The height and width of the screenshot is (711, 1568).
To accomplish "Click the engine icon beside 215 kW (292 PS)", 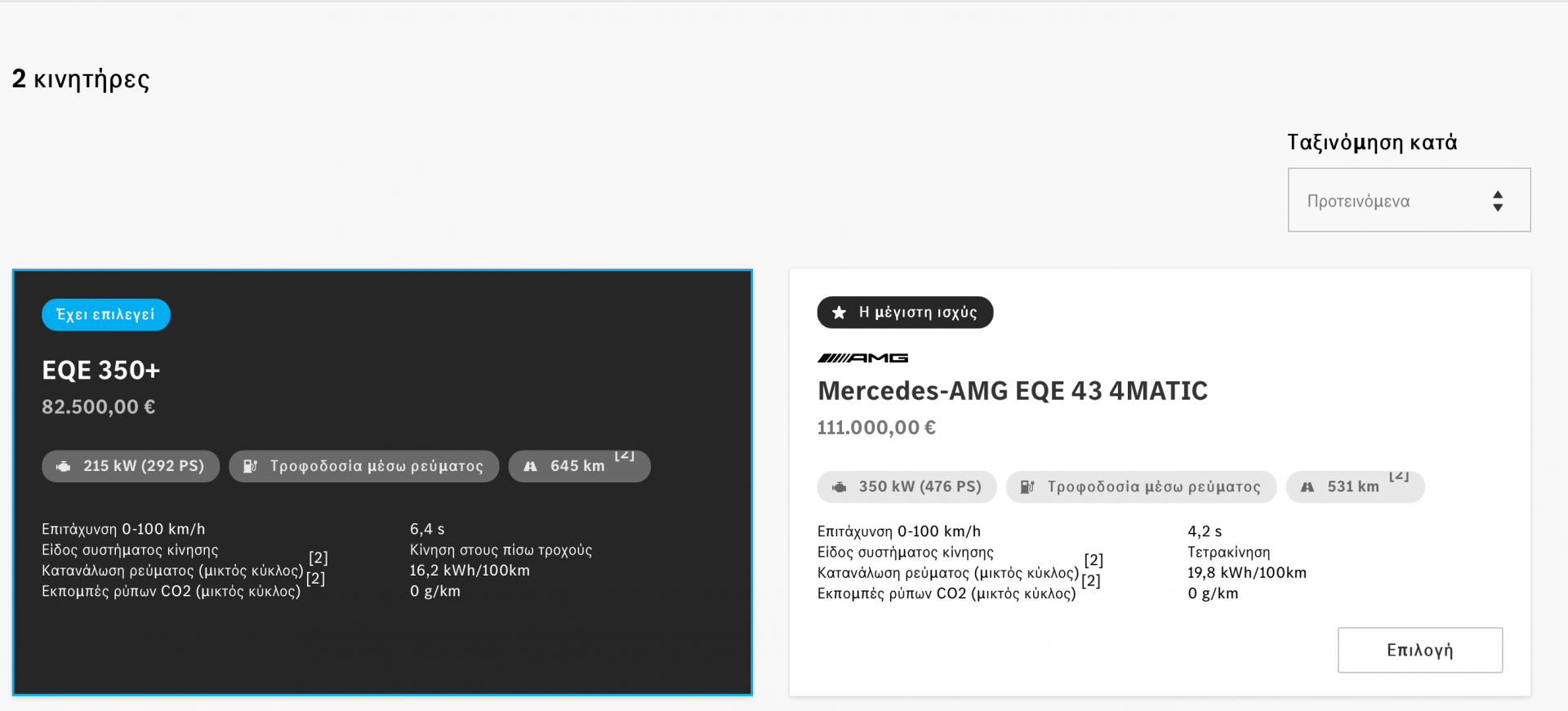I will 63,466.
